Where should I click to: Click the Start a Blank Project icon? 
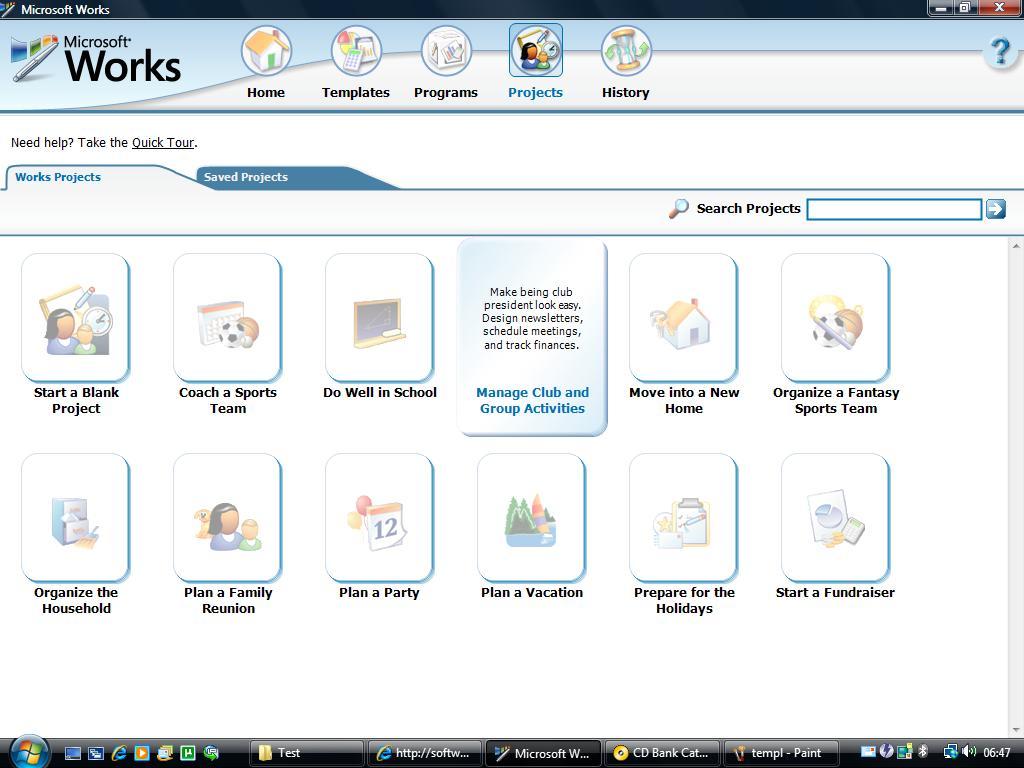(x=76, y=317)
